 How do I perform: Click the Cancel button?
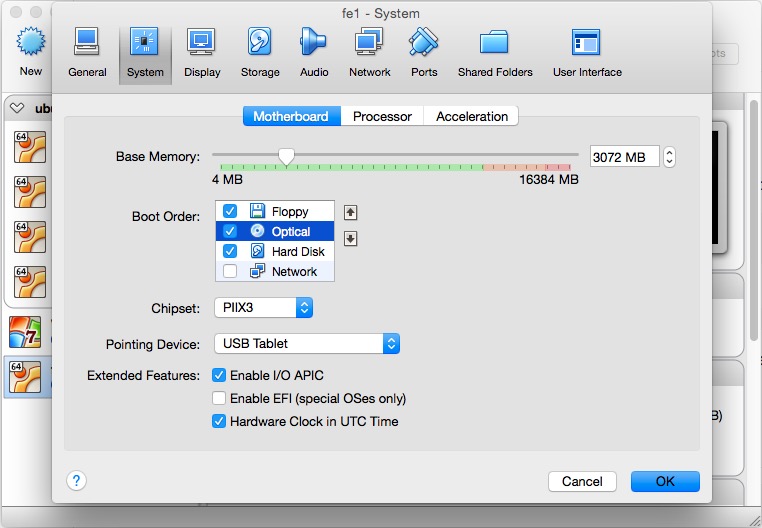(582, 481)
